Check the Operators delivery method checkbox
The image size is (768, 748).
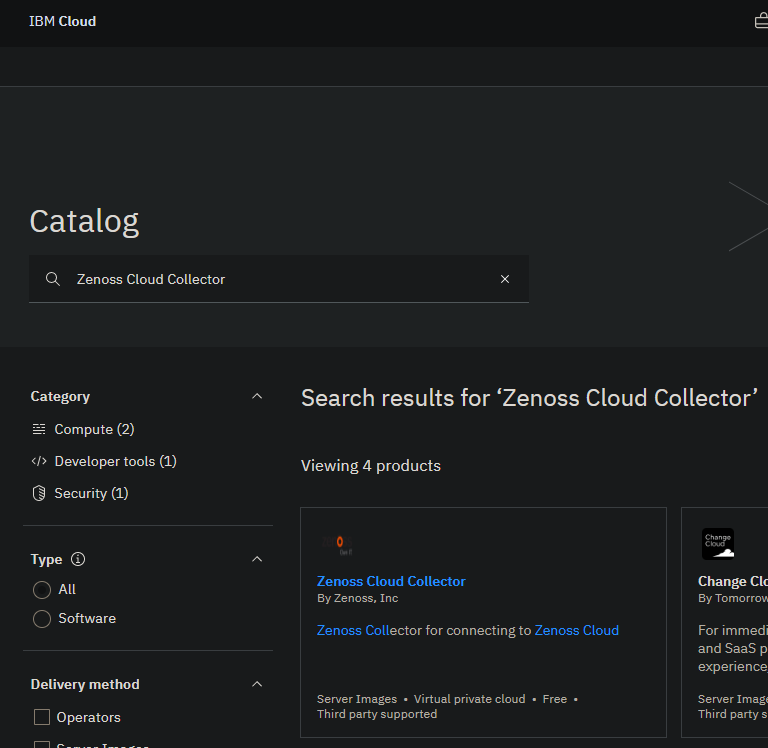pyautogui.click(x=42, y=717)
